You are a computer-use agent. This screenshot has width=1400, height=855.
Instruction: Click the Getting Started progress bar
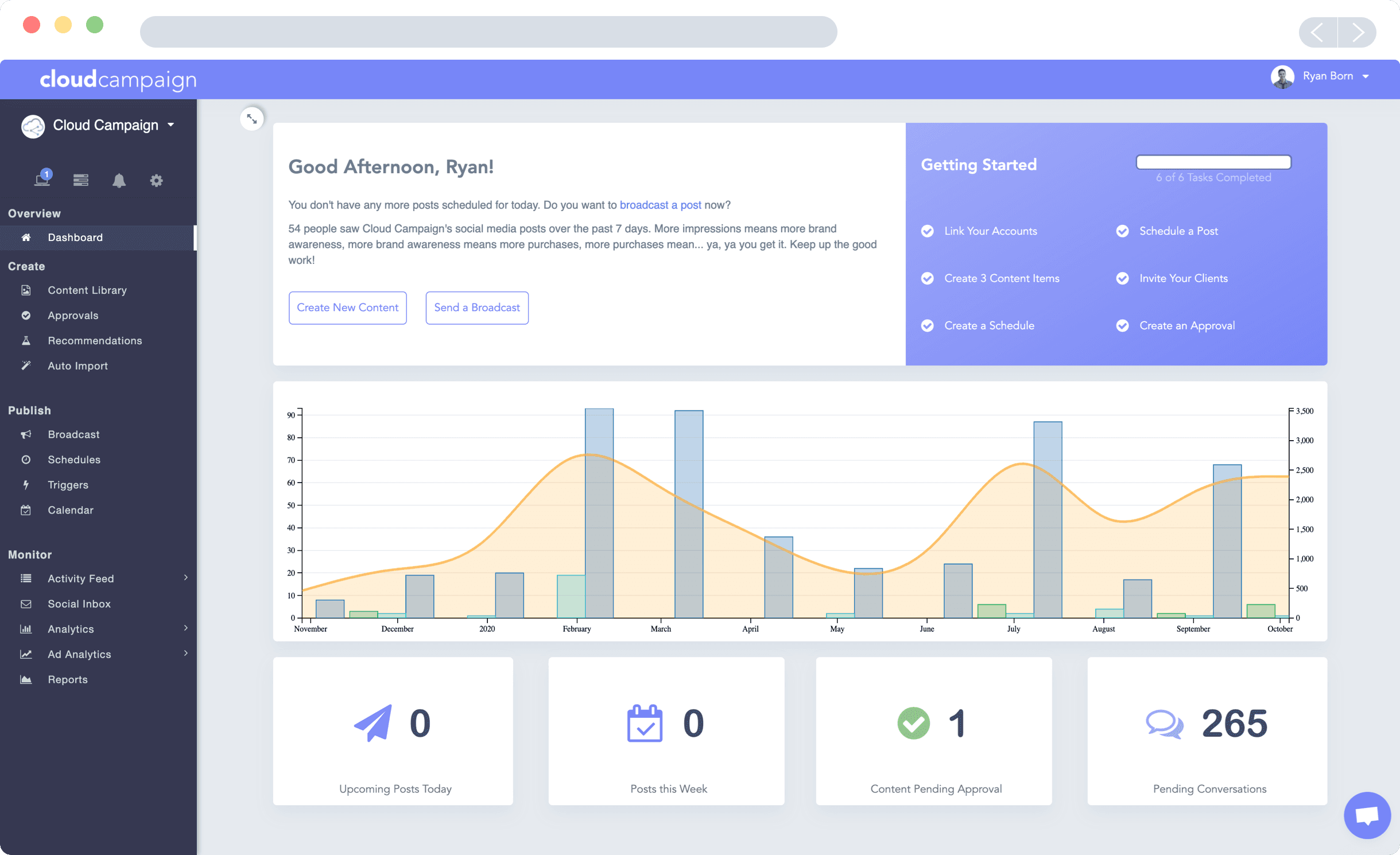pos(1213,162)
